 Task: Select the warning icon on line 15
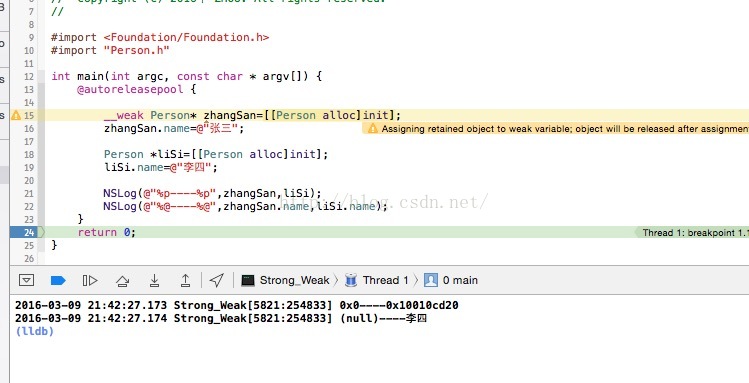coord(16,115)
